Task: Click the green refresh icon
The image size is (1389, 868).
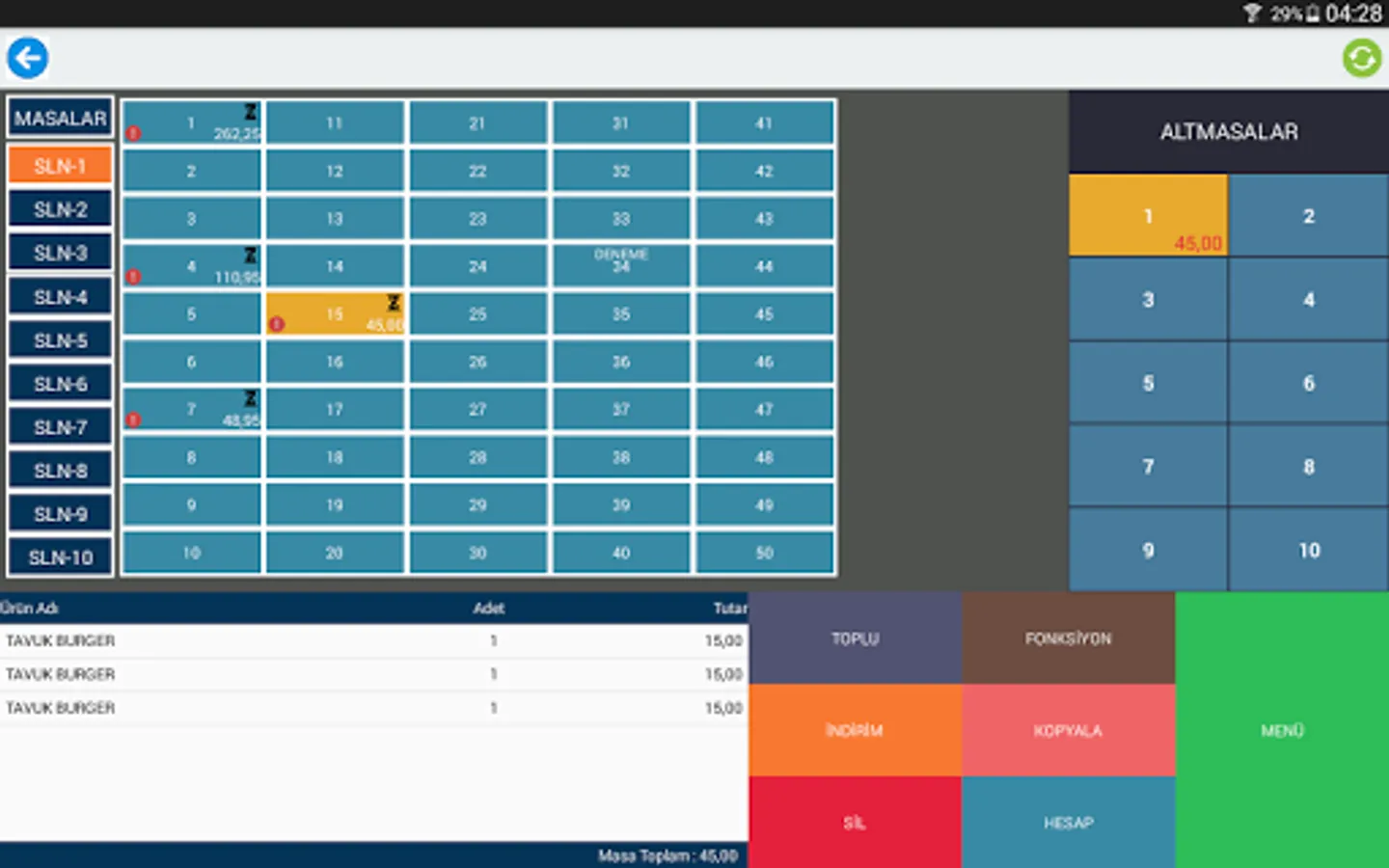Action: 1362,58
